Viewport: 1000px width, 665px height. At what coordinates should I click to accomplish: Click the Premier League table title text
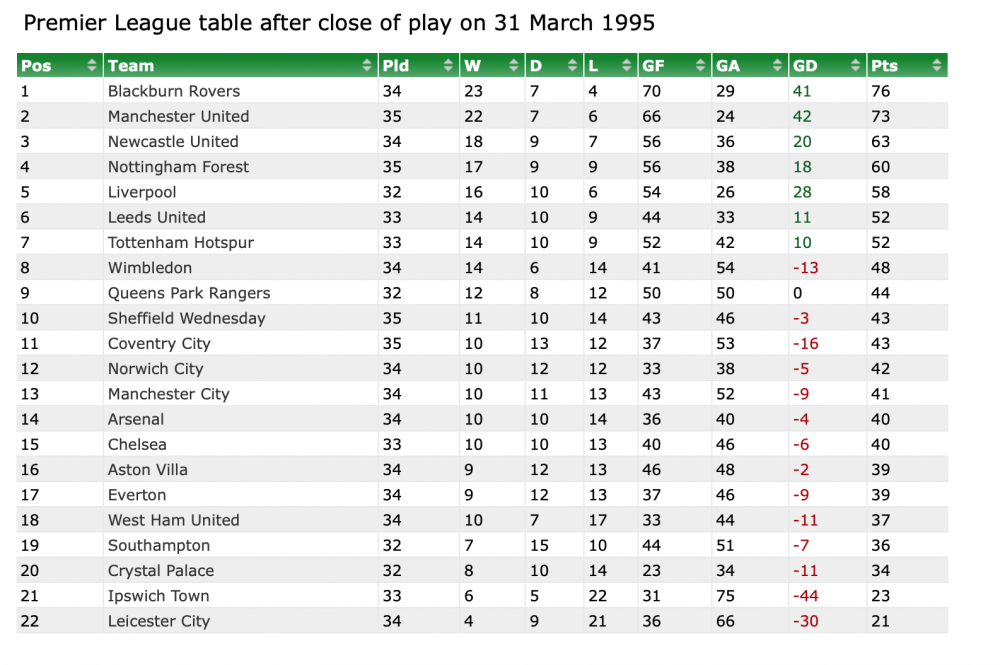[x=339, y=22]
